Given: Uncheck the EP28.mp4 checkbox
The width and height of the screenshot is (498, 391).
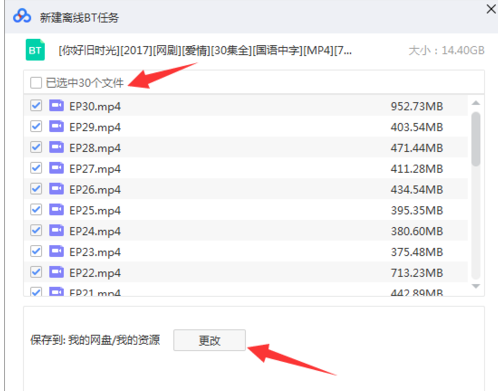Looking at the screenshot, I should 36,147.
